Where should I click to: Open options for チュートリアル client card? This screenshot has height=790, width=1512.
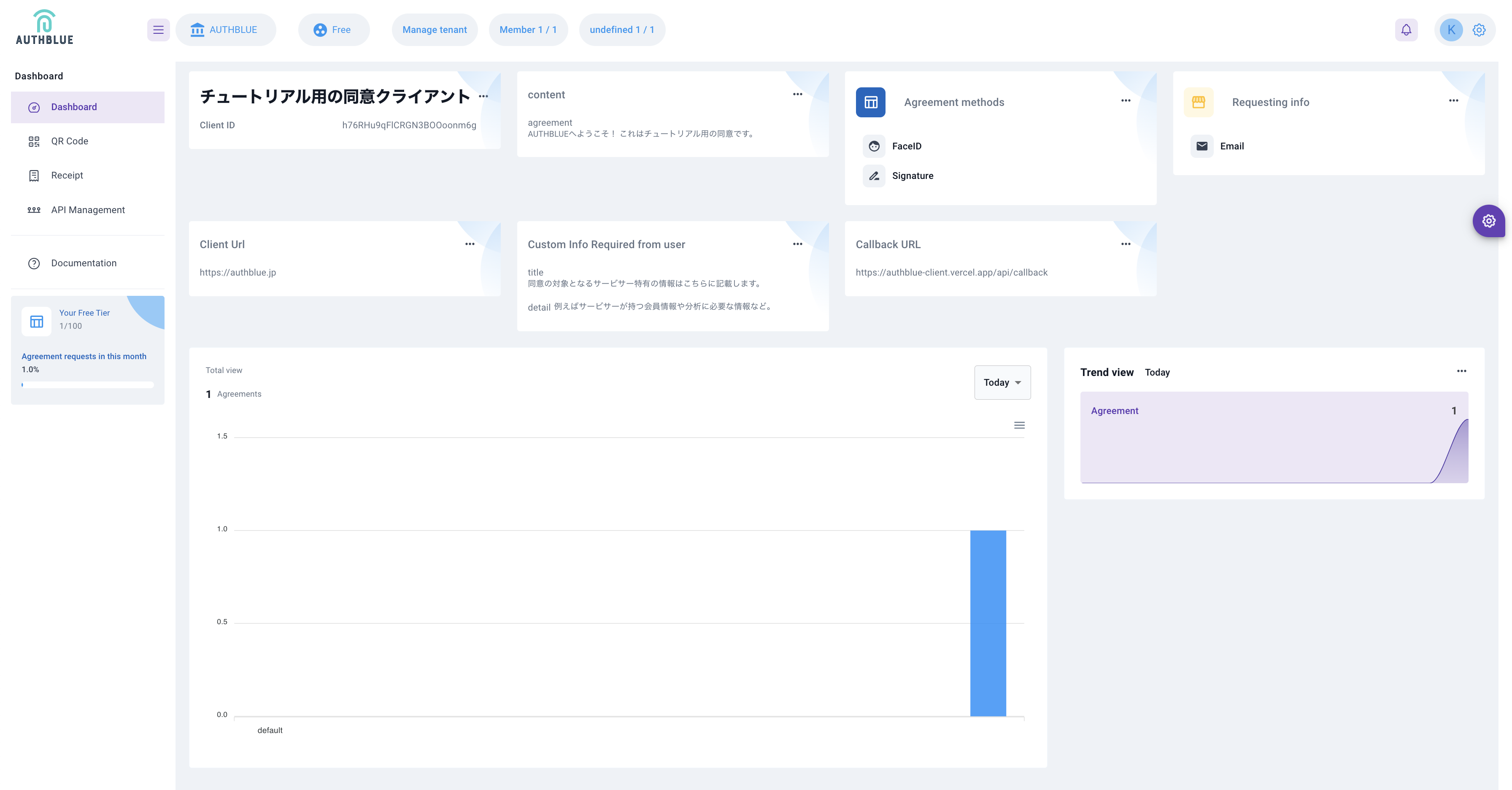click(x=483, y=96)
